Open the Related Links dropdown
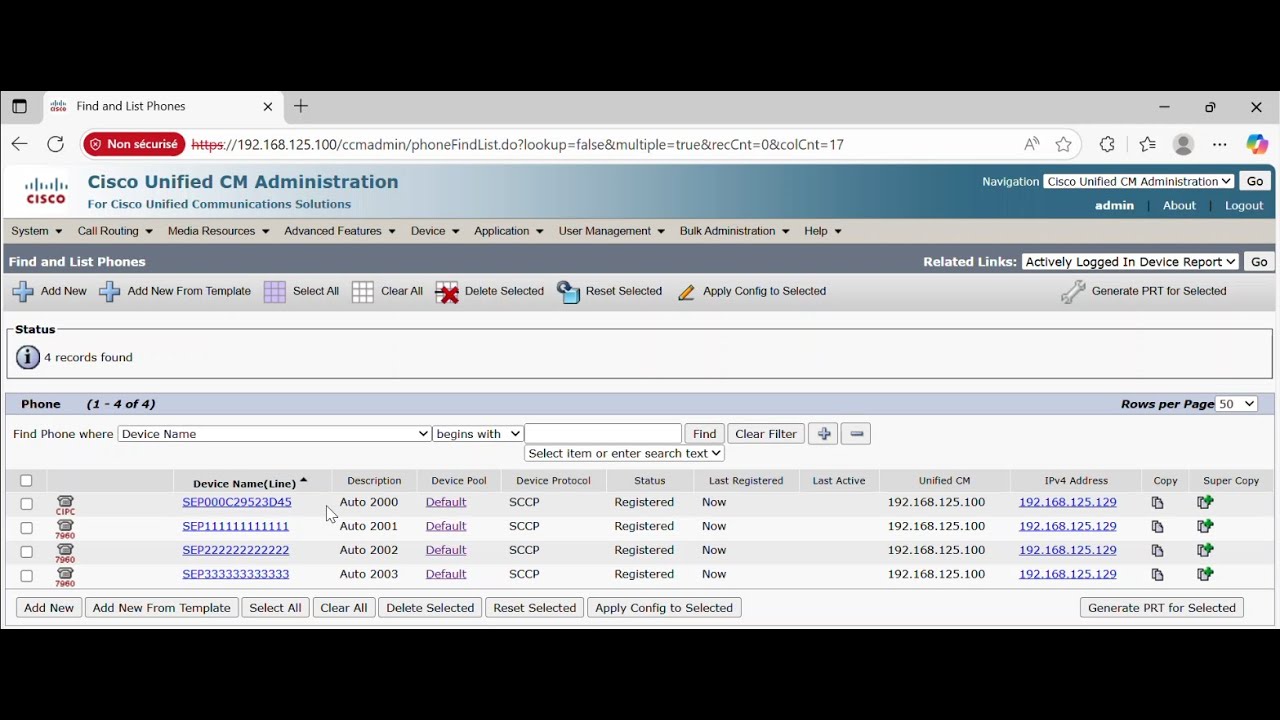 coord(1131,262)
